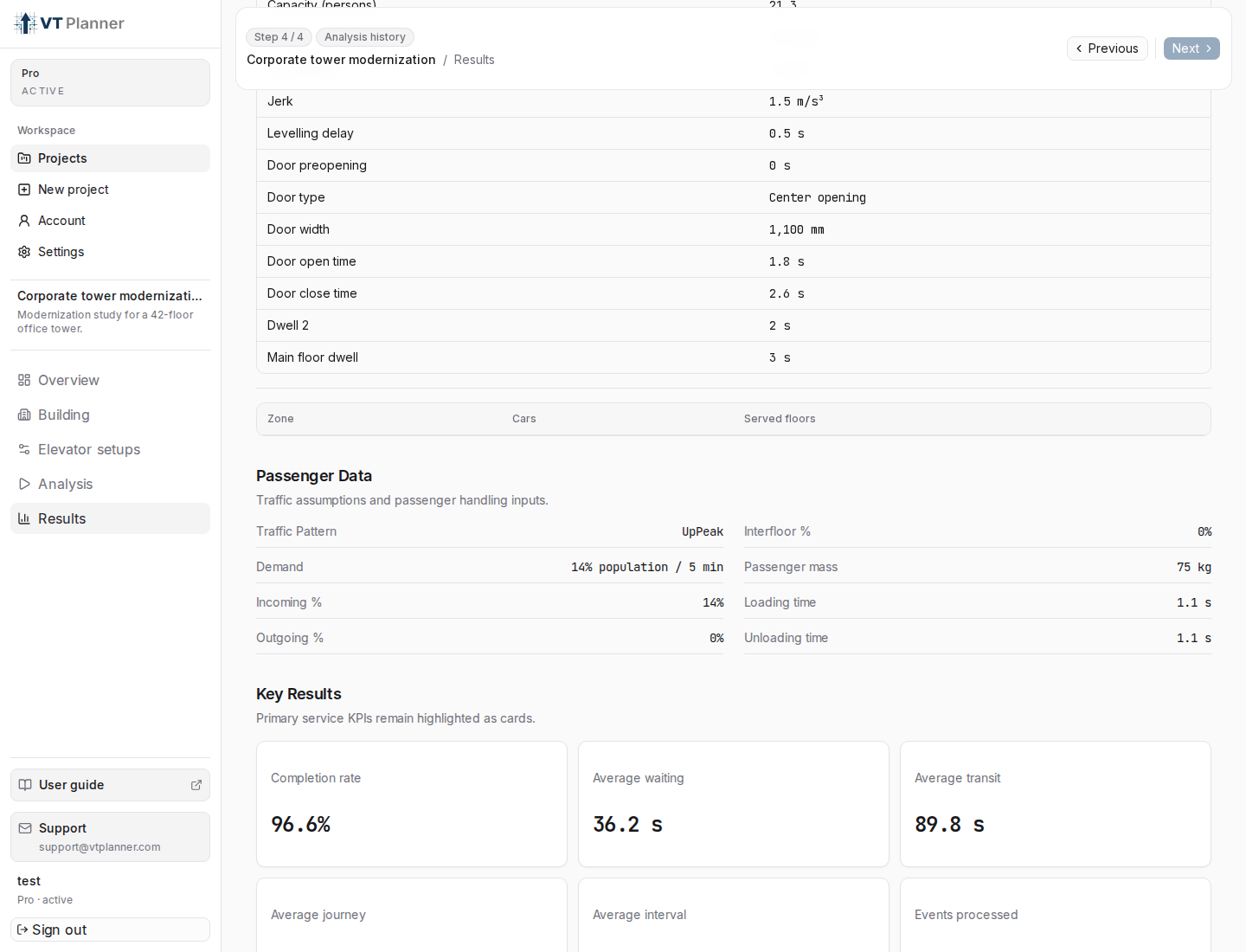
Task: Open the Analysis history pill
Action: point(365,37)
